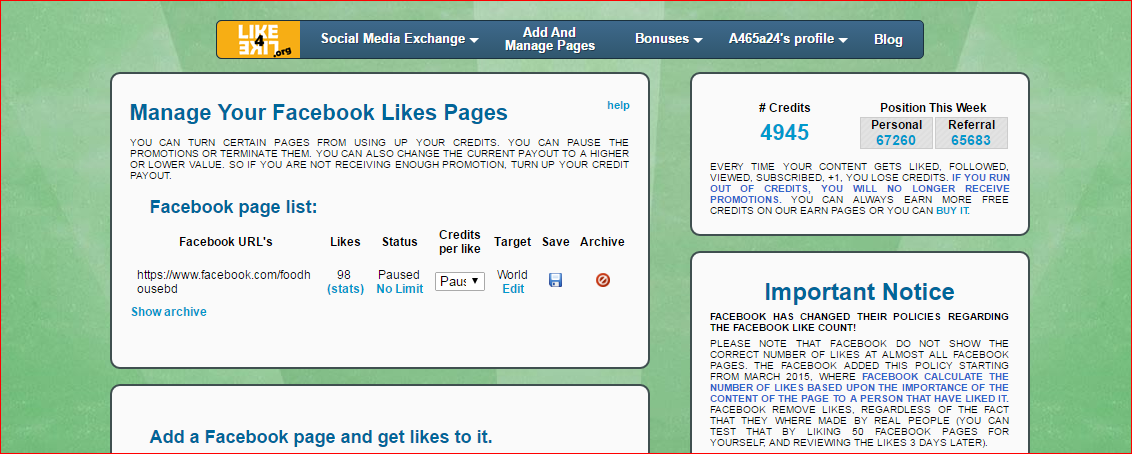The image size is (1132, 454).
Task: Go to Add And Manage Pages
Action: 550,39
